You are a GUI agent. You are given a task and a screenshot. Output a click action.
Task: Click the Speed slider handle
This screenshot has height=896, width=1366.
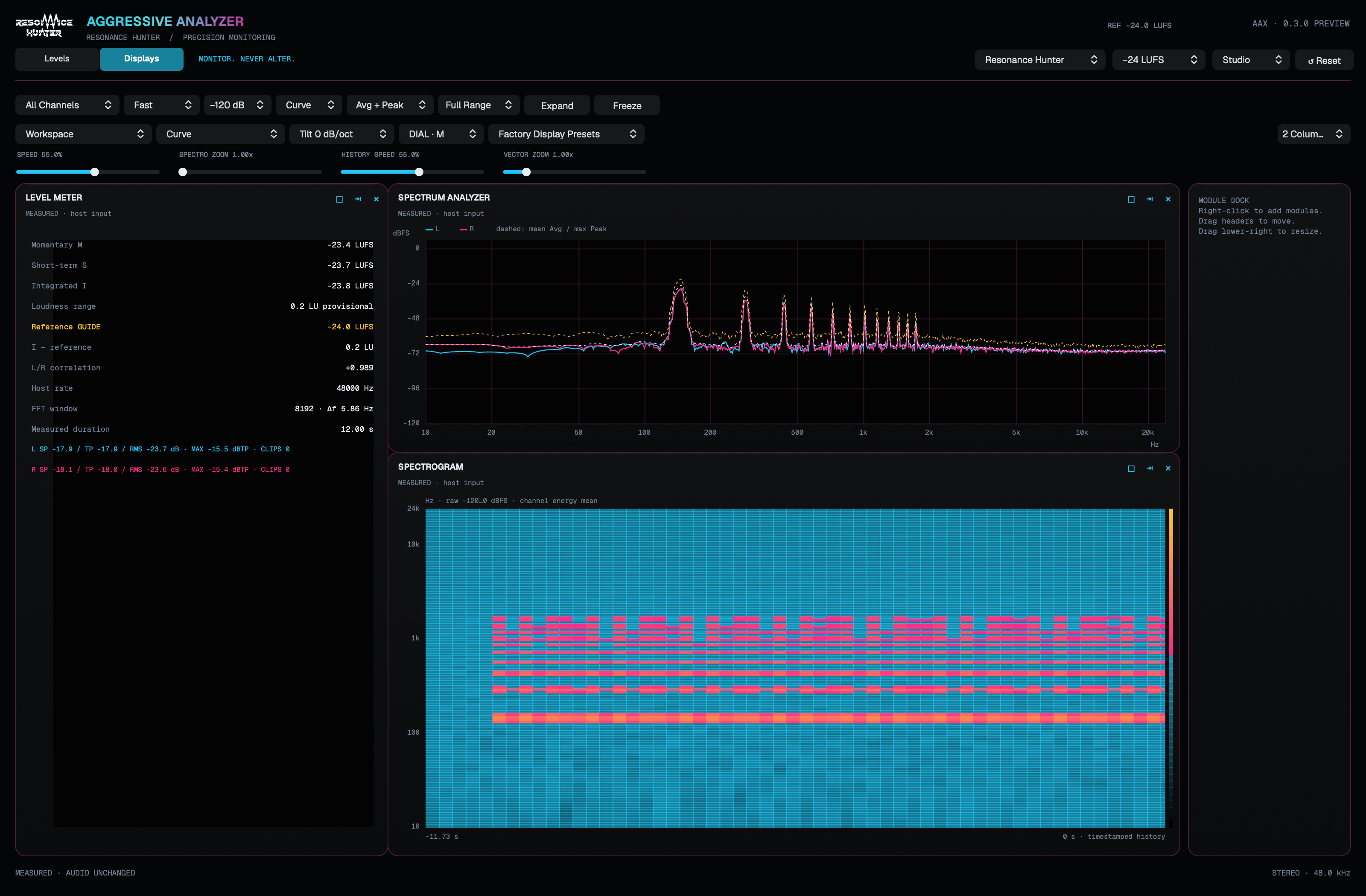(95, 172)
